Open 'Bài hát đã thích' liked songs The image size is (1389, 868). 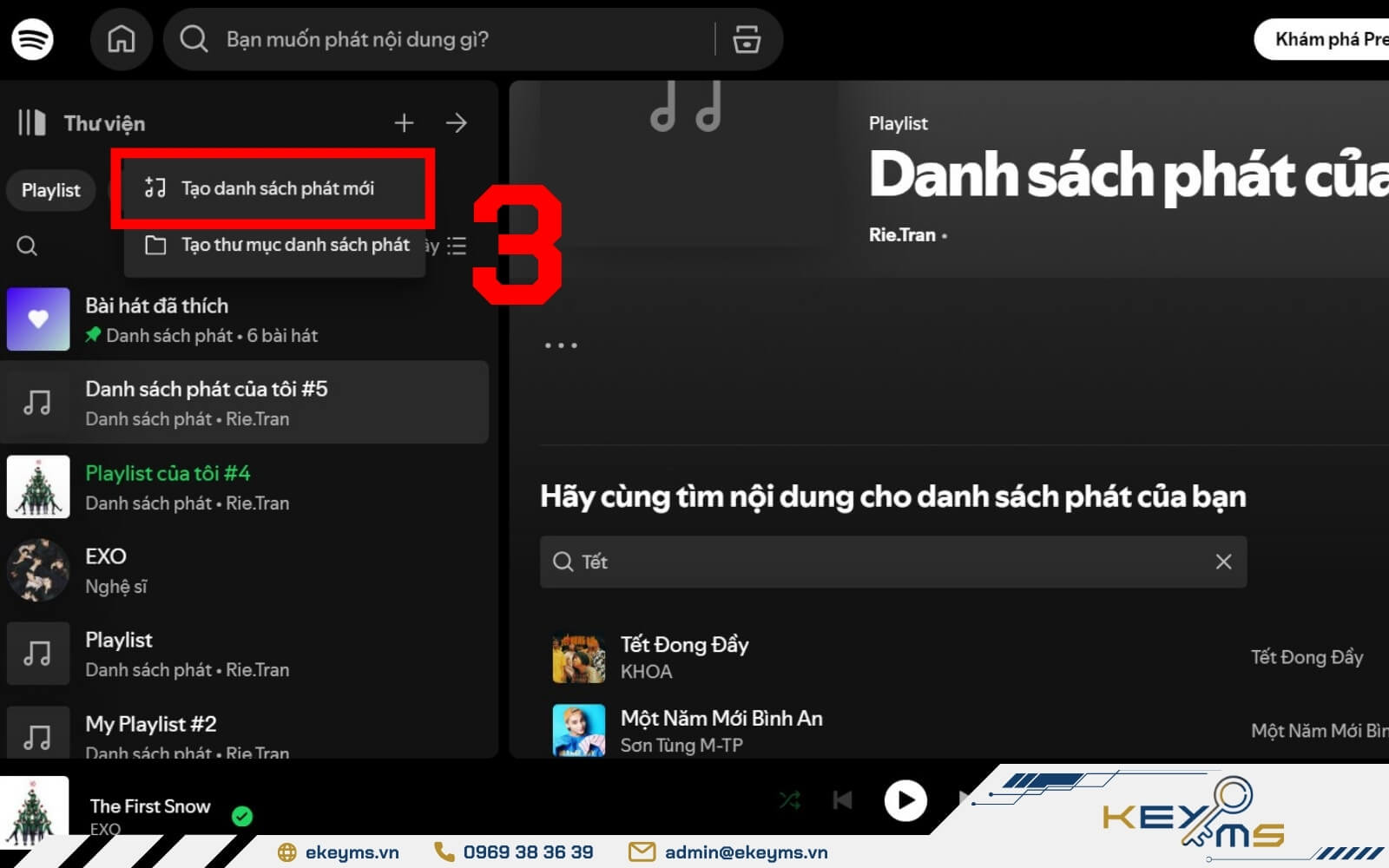[x=247, y=319]
